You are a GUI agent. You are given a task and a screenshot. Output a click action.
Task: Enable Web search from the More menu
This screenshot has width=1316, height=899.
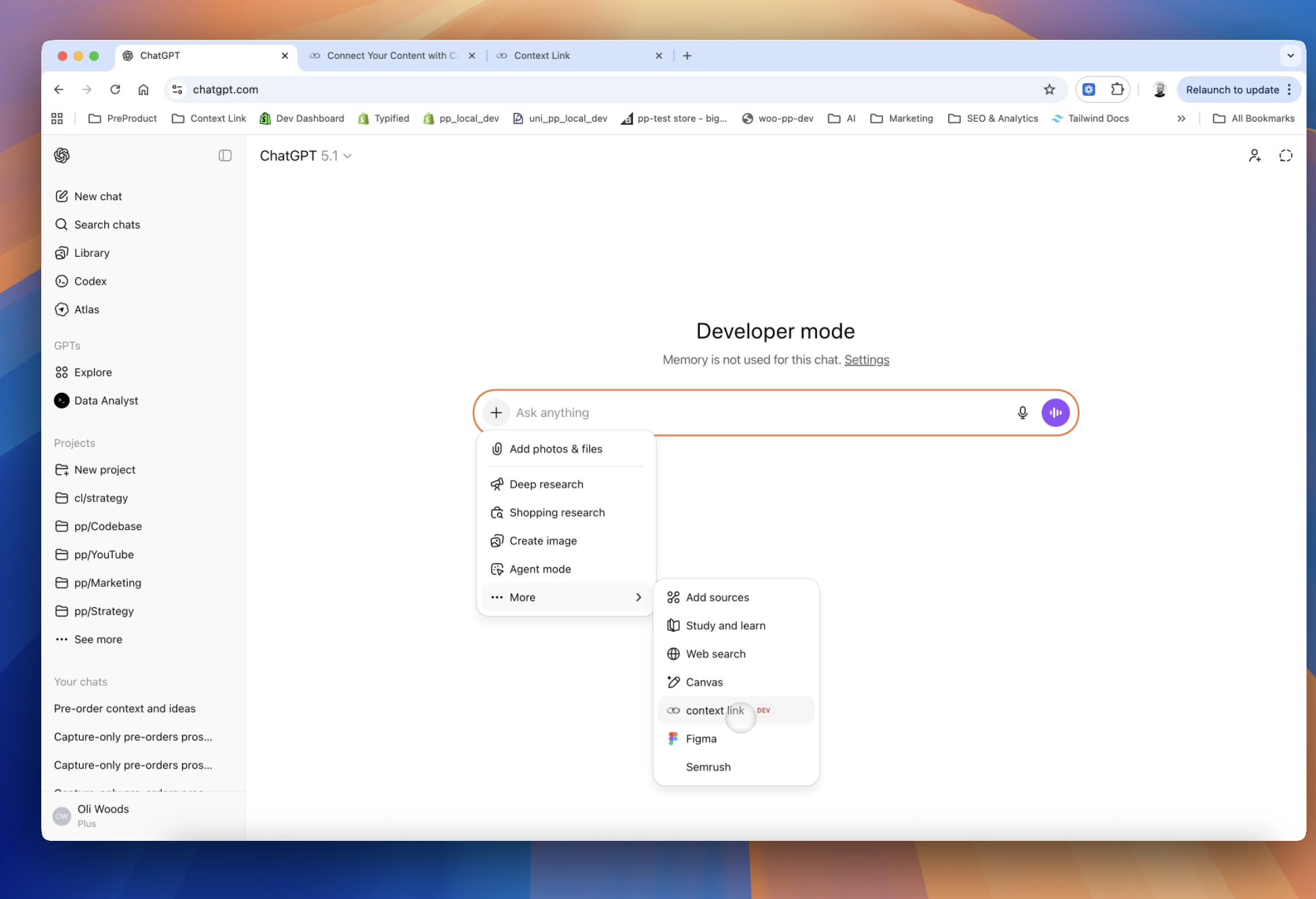(x=715, y=654)
